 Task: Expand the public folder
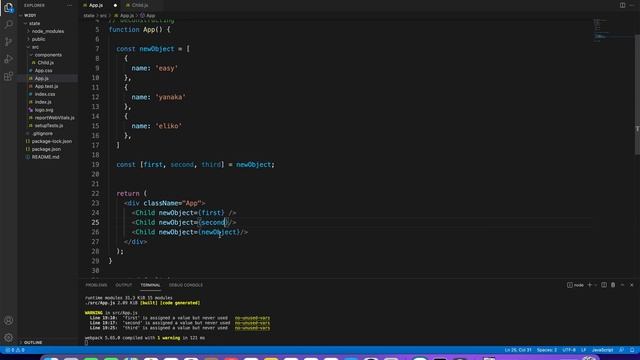point(38,39)
